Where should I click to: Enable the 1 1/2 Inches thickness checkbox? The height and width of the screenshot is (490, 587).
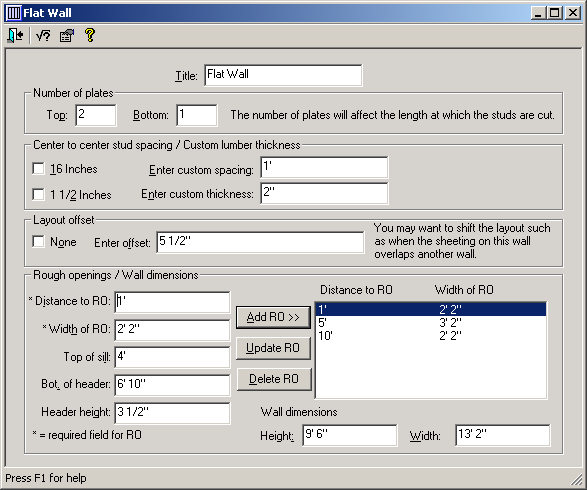38,195
